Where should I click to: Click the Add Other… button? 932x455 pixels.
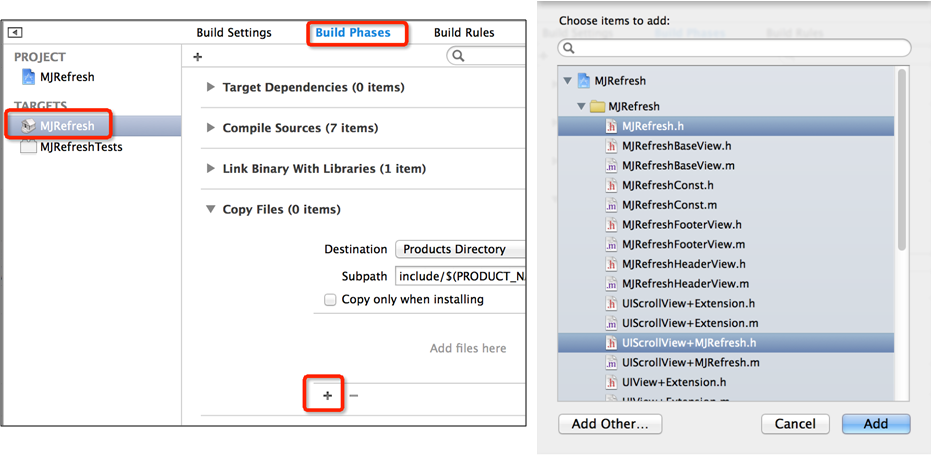click(x=610, y=424)
